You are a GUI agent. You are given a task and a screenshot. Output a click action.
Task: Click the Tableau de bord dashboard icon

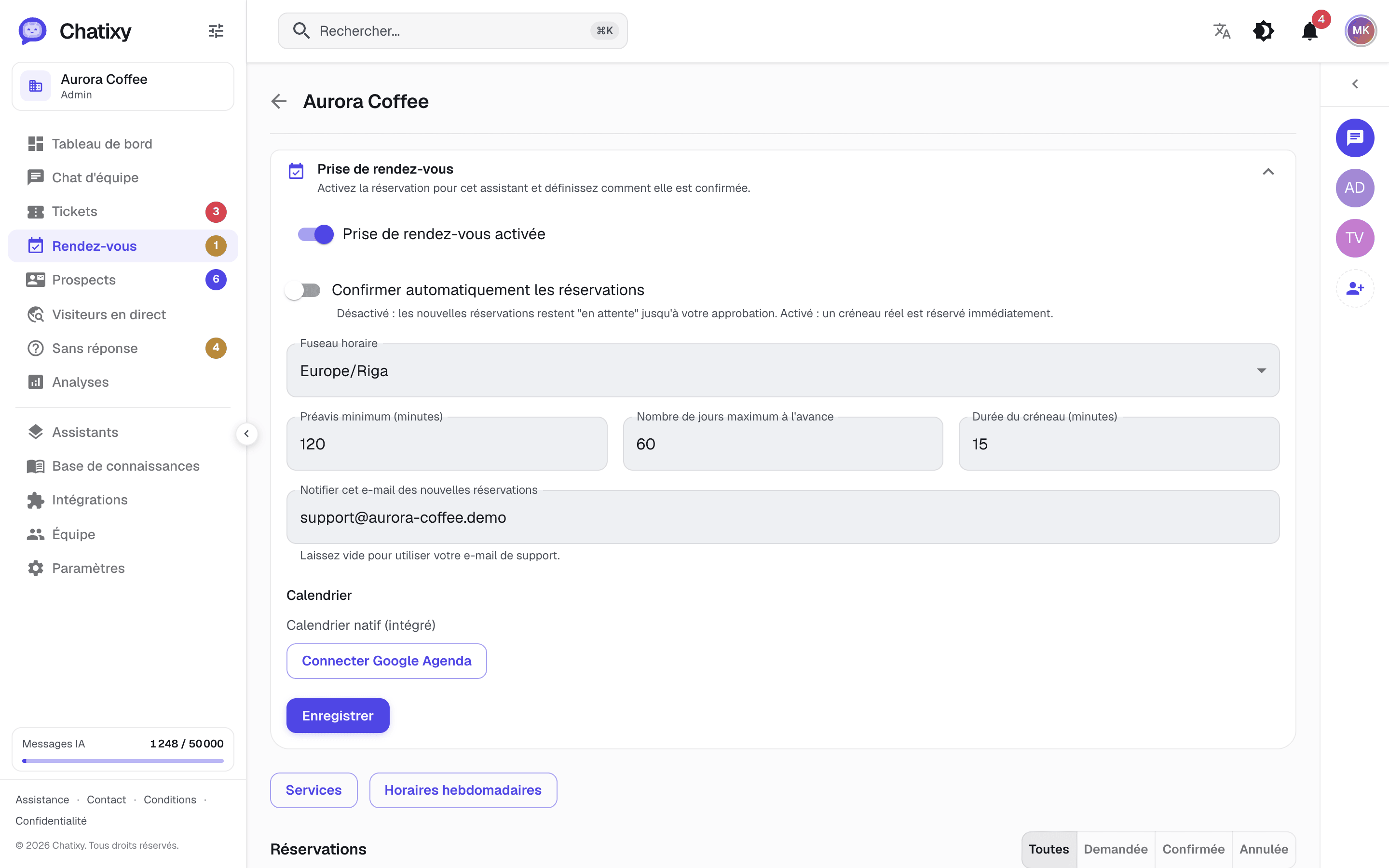click(x=36, y=144)
